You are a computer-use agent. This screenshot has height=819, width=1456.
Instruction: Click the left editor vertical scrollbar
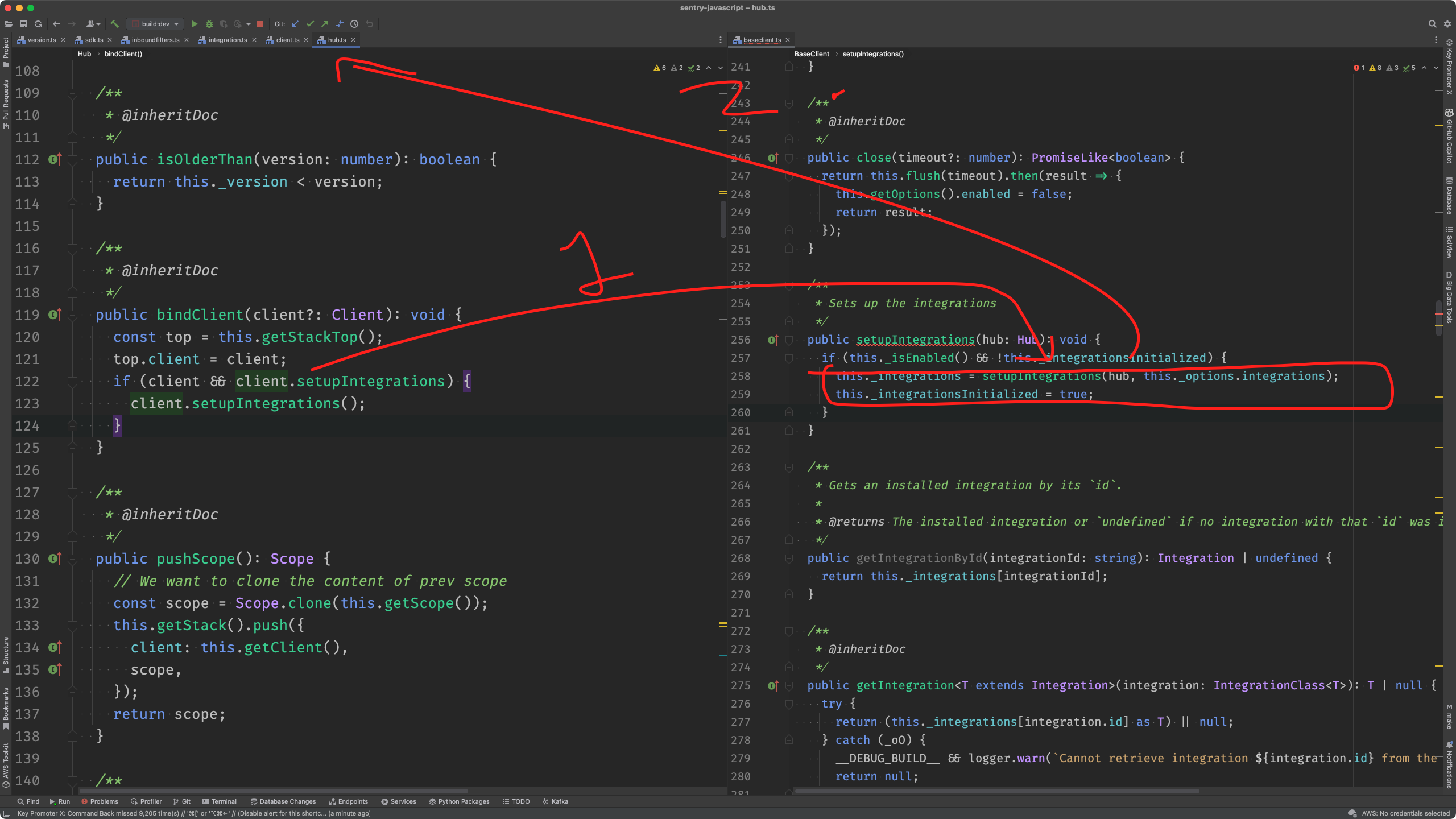(x=723, y=219)
